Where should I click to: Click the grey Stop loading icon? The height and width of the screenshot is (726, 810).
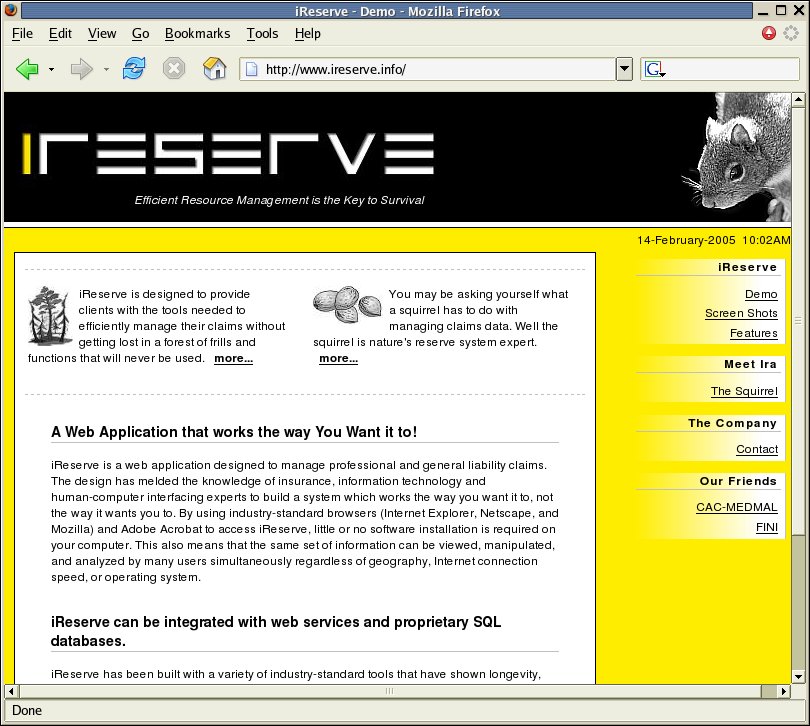(174, 68)
